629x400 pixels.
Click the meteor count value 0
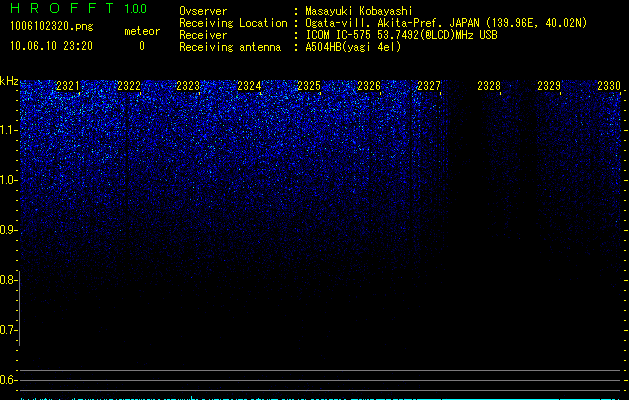(x=142, y=46)
